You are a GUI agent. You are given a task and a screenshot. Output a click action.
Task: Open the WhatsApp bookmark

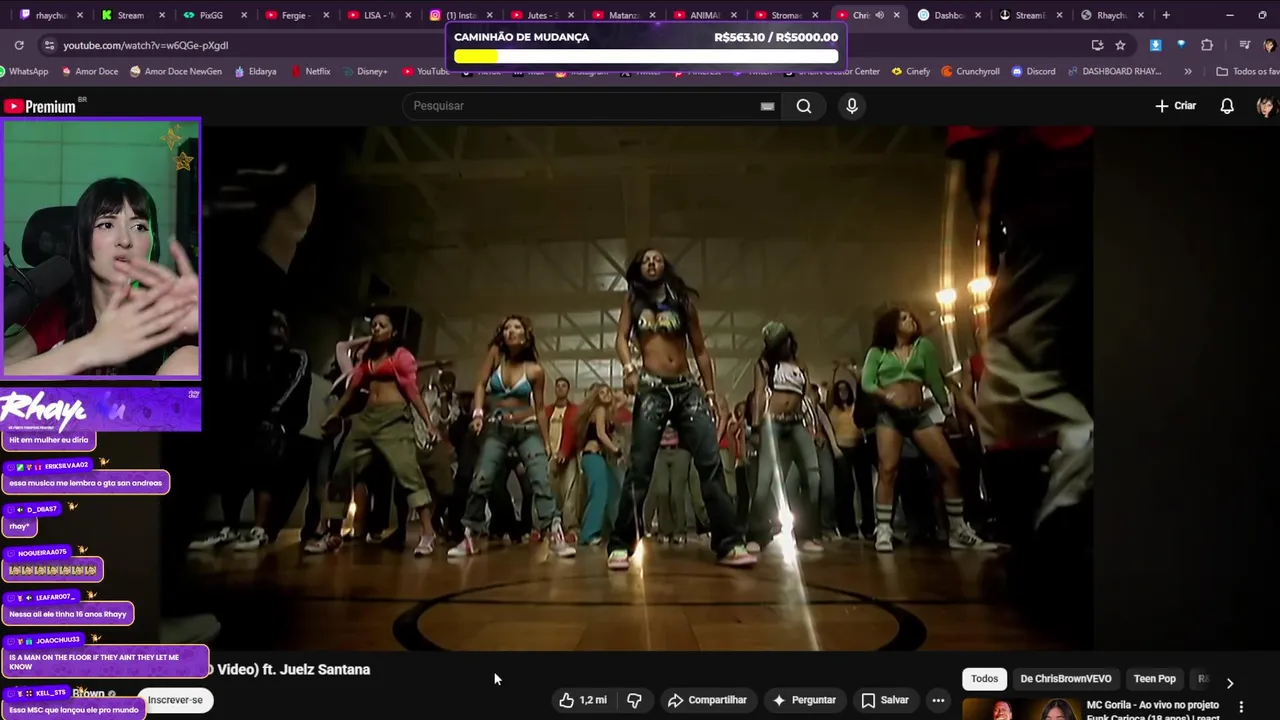24,71
